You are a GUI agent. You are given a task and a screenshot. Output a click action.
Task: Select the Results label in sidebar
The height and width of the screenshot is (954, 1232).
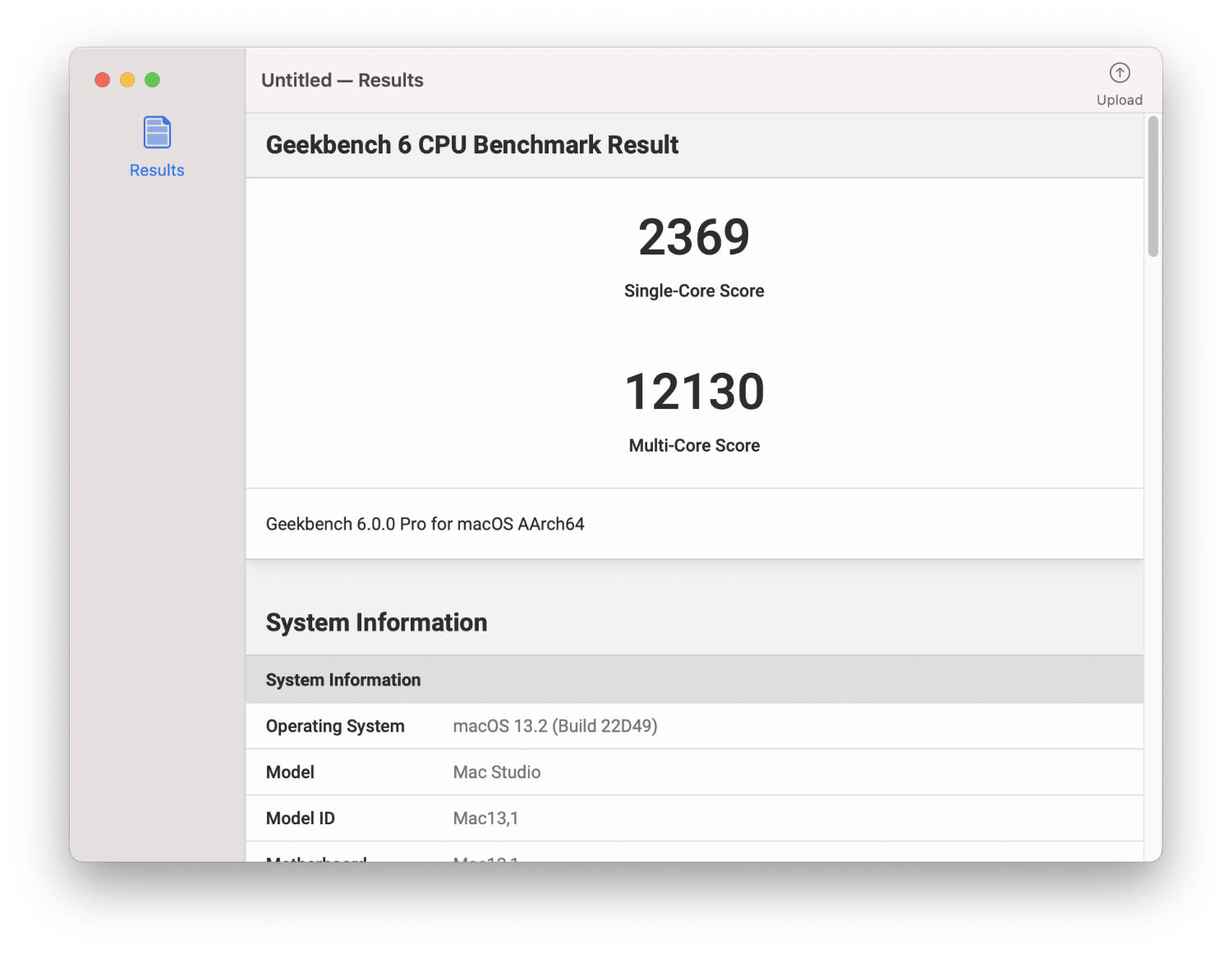tap(157, 170)
